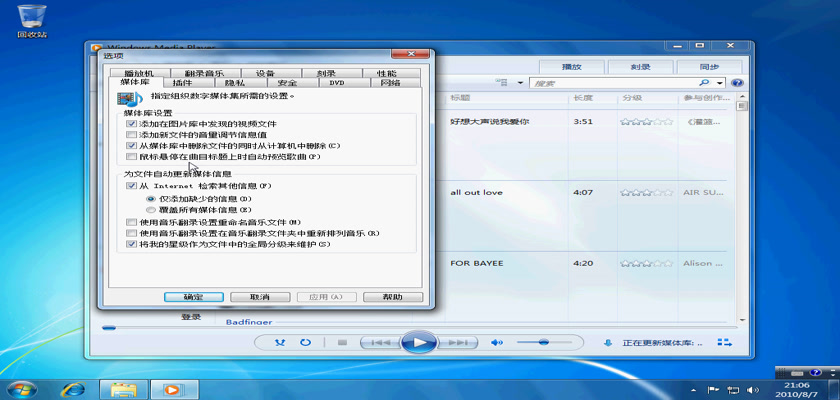
Task: Enable 添加新文件的音量调节信息值 checkbox
Action: [x=132, y=134]
